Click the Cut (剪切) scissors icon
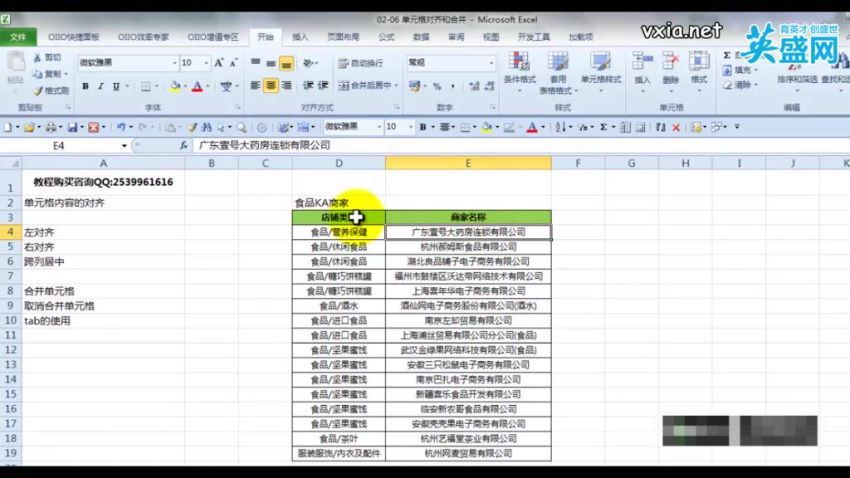This screenshot has height=478, width=850. pyautogui.click(x=37, y=57)
